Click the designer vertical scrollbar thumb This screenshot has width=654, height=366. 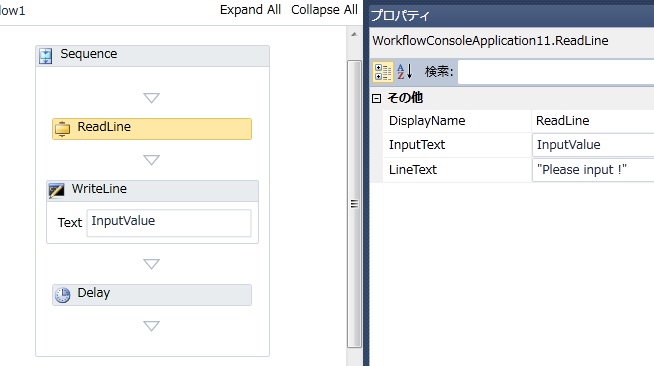tap(354, 203)
